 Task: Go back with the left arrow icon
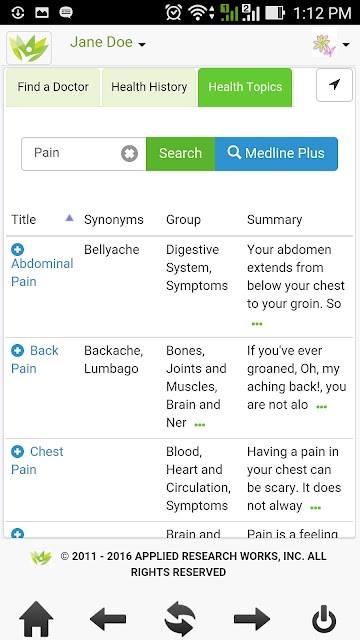click(x=108, y=619)
